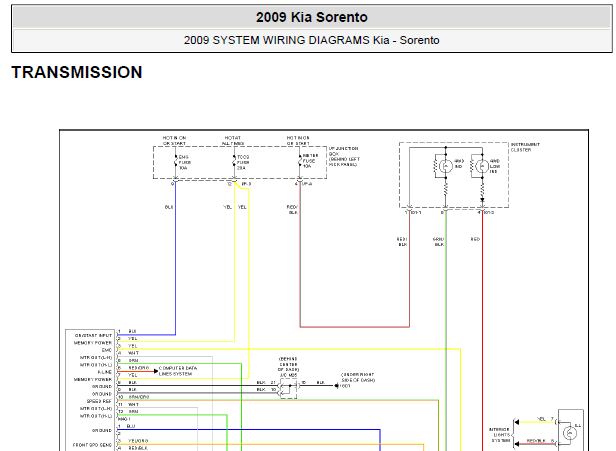Click the INSTRUMENT CLUSTER label
This screenshot has width=616, height=451.
tap(525, 147)
